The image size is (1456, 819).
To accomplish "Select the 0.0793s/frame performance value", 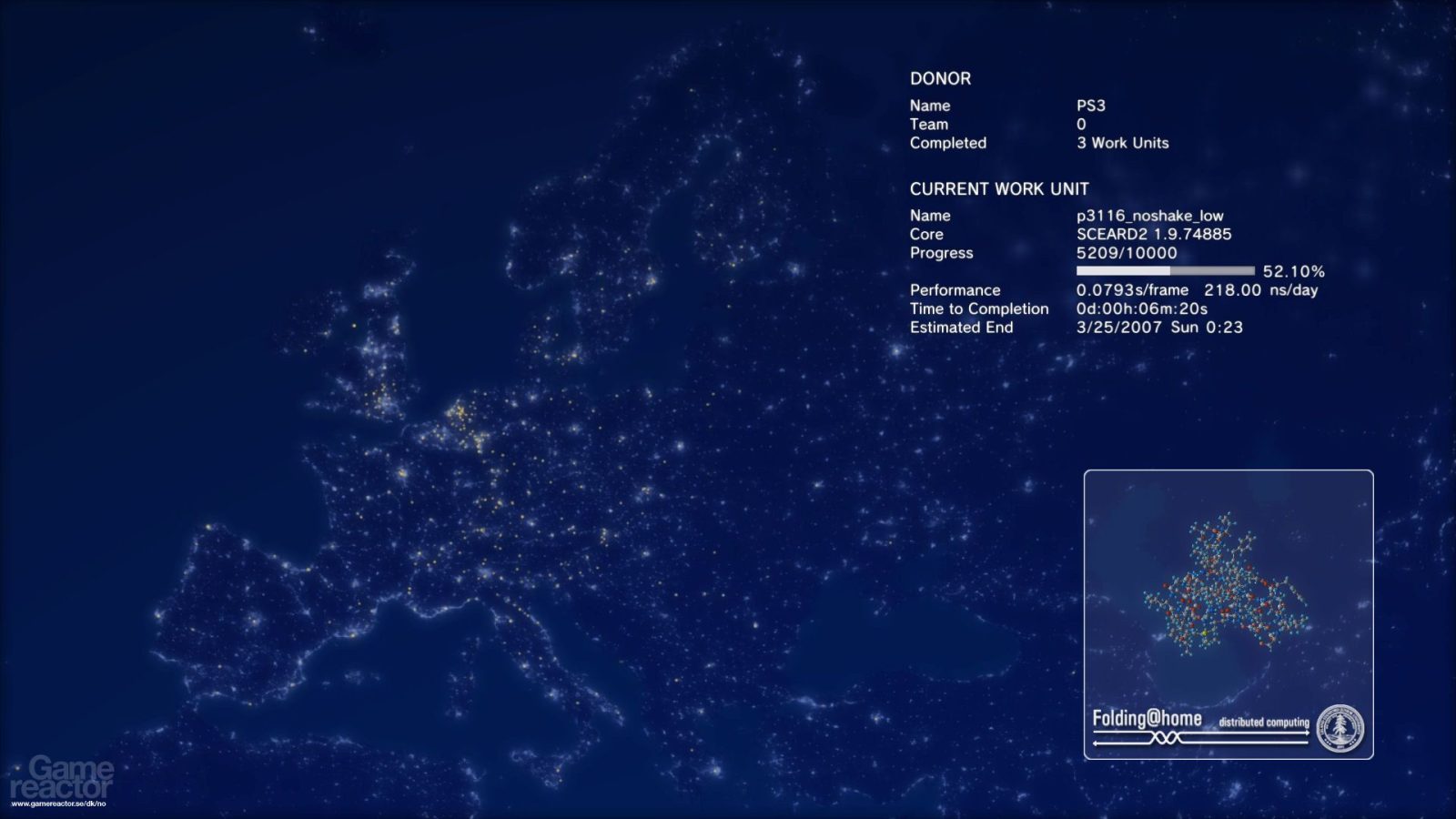I will click(x=1132, y=290).
